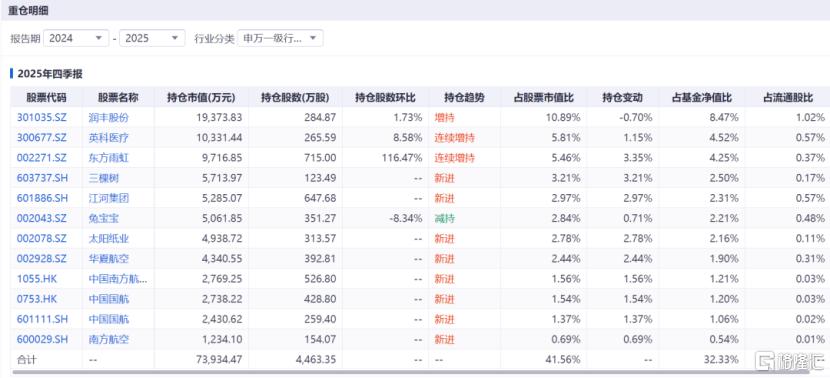Select the 116.47% share change cell
The image size is (830, 378).
[402, 158]
